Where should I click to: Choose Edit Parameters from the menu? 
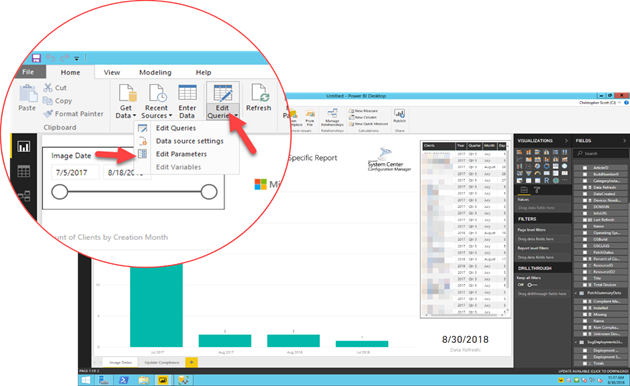click(181, 154)
